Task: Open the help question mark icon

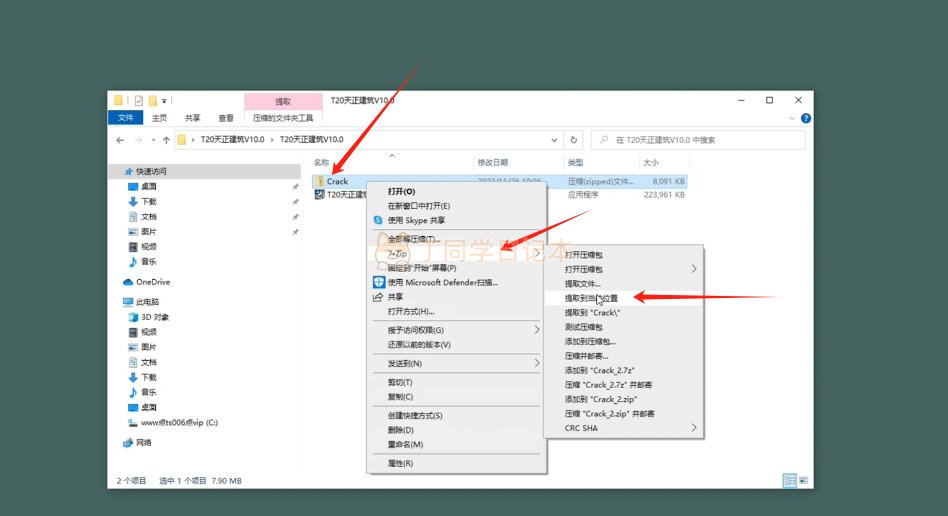Action: (805, 118)
